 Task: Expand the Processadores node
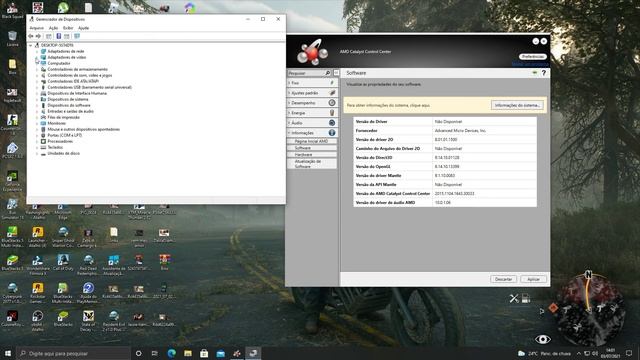point(37,141)
